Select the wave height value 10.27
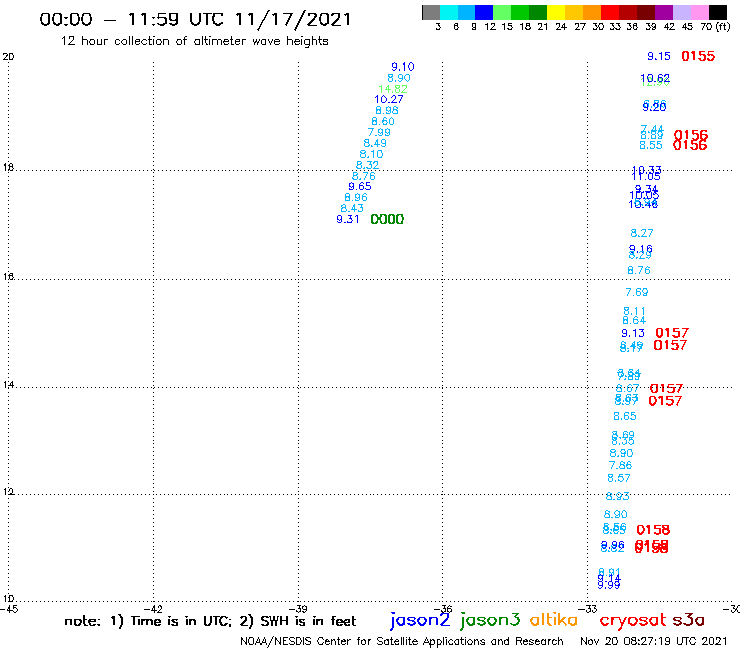740x650 pixels. point(389,99)
